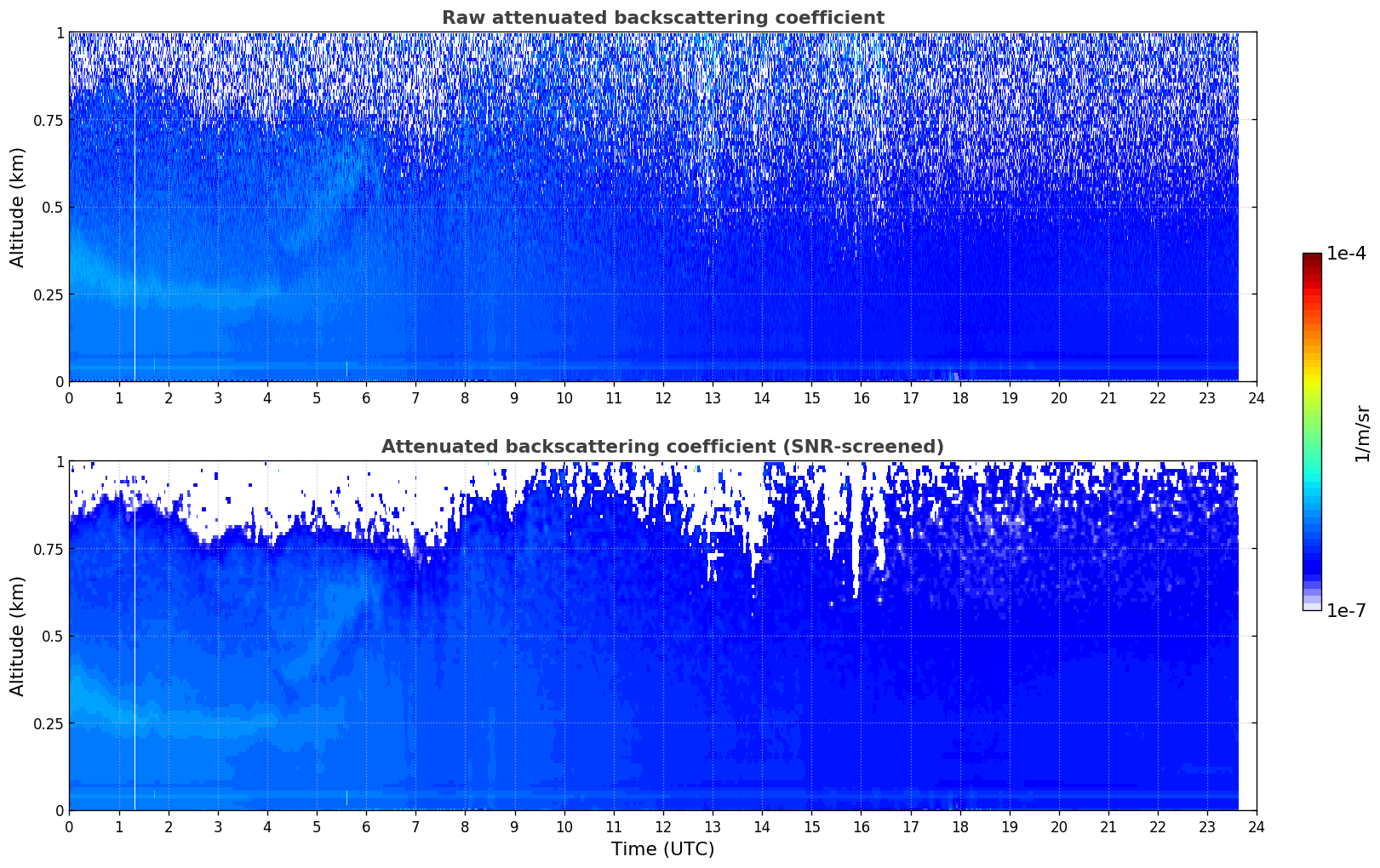Viewport: 1380px width, 868px height.
Task: Click the "Time (UTC)" x-axis label
Action: [x=662, y=848]
